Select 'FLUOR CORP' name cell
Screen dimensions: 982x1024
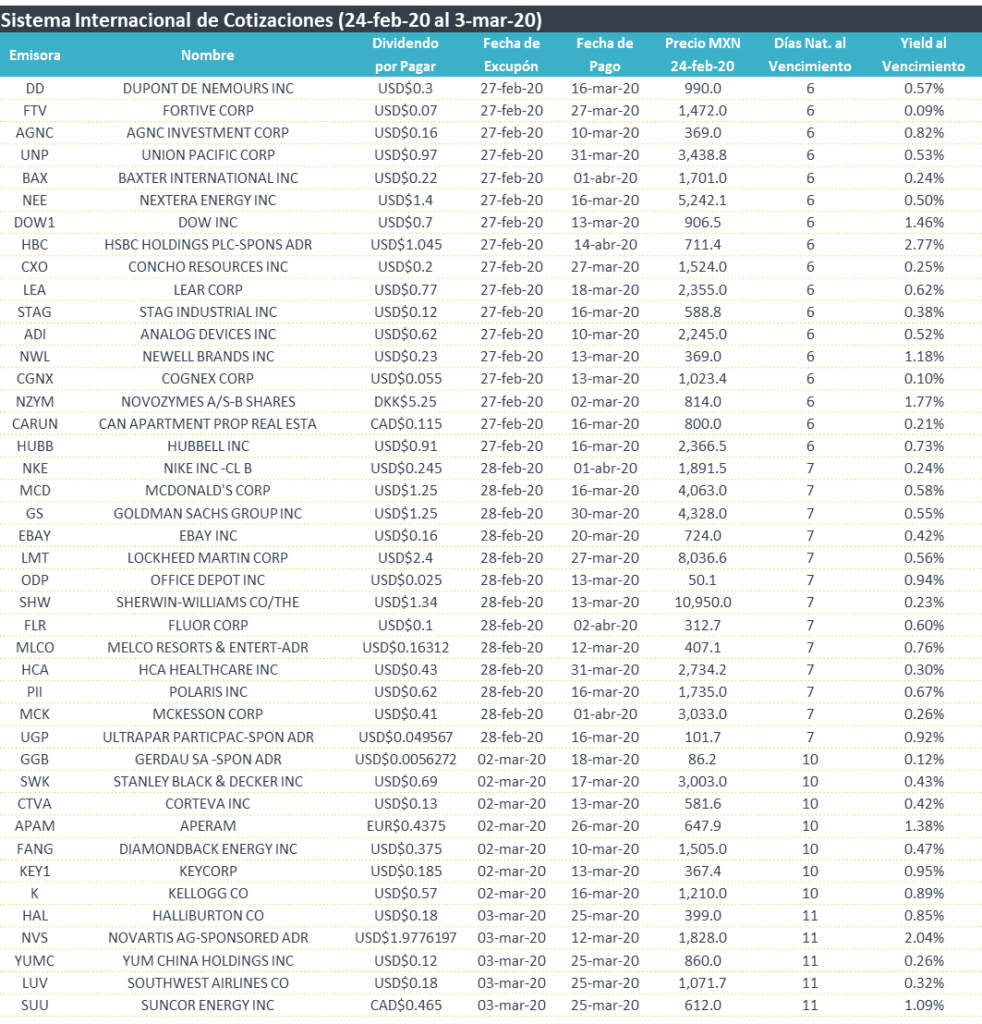tap(208, 625)
